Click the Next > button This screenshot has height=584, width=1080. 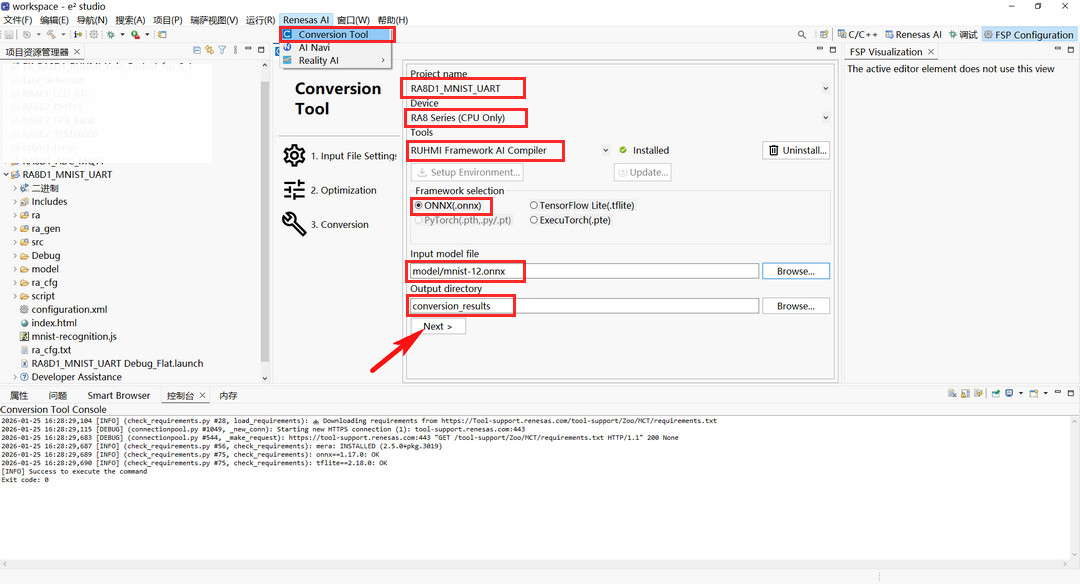(438, 326)
